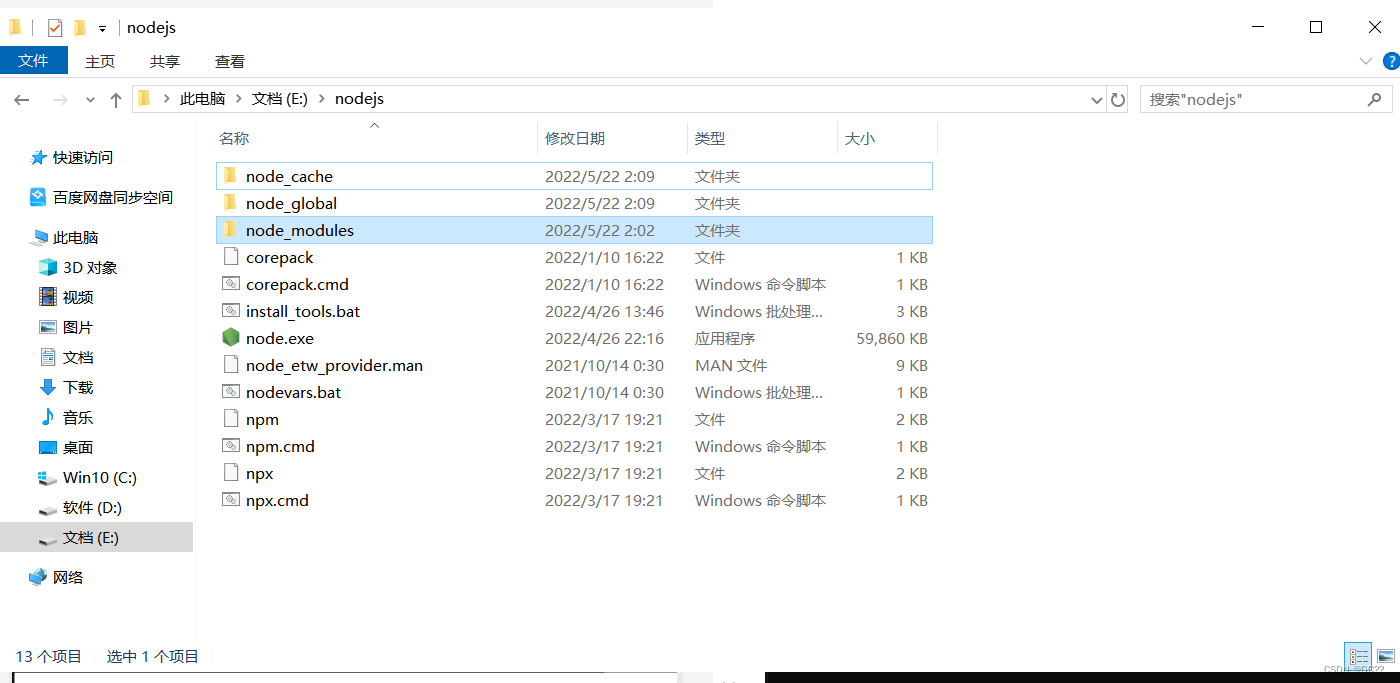The width and height of the screenshot is (1400, 683).
Task: Select 此电脑 in address bar path
Action: (x=202, y=99)
